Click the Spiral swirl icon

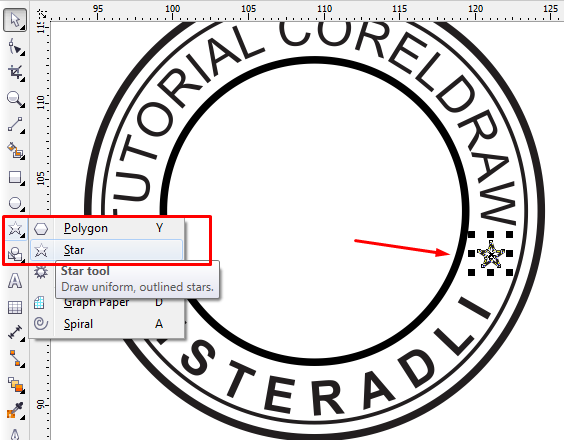pyautogui.click(x=41, y=323)
